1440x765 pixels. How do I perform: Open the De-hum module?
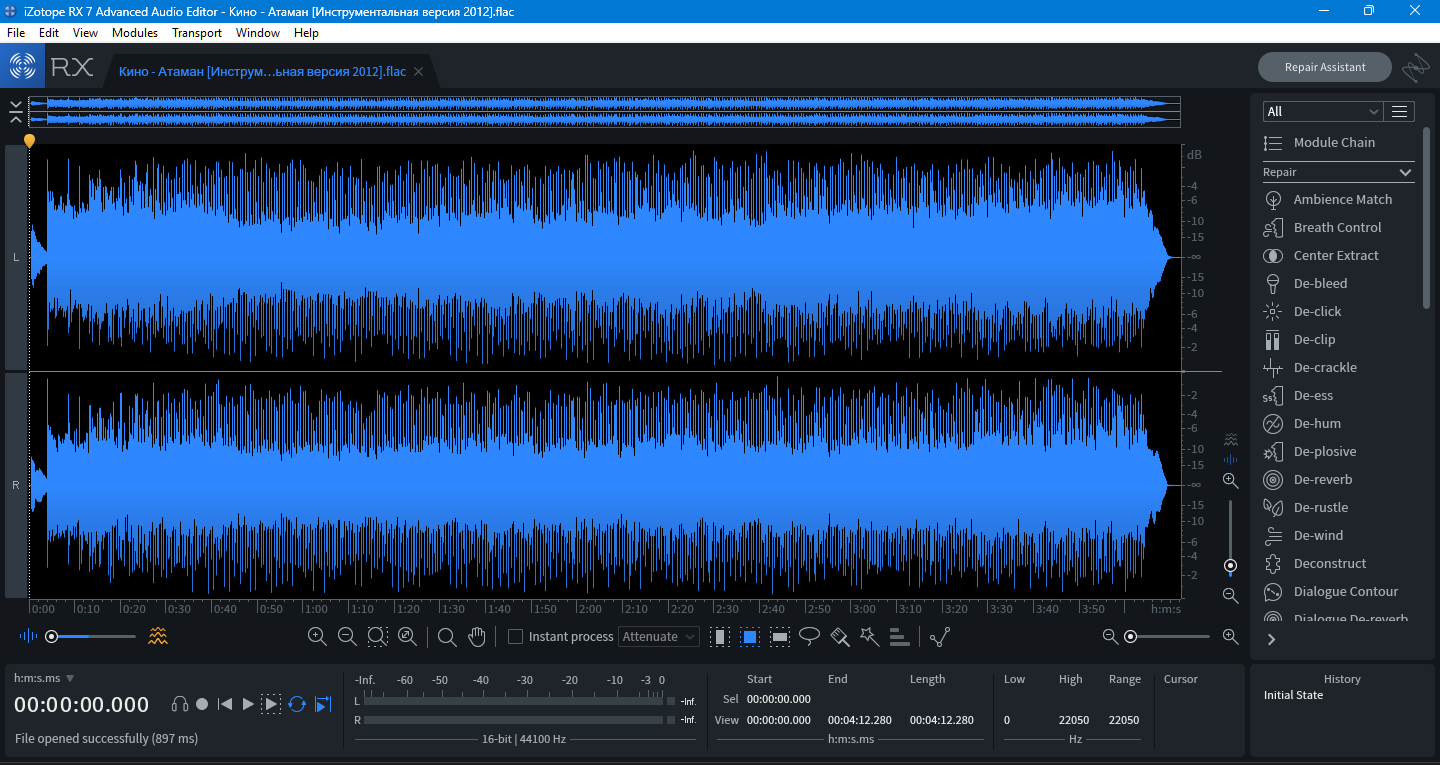pyautogui.click(x=1316, y=424)
